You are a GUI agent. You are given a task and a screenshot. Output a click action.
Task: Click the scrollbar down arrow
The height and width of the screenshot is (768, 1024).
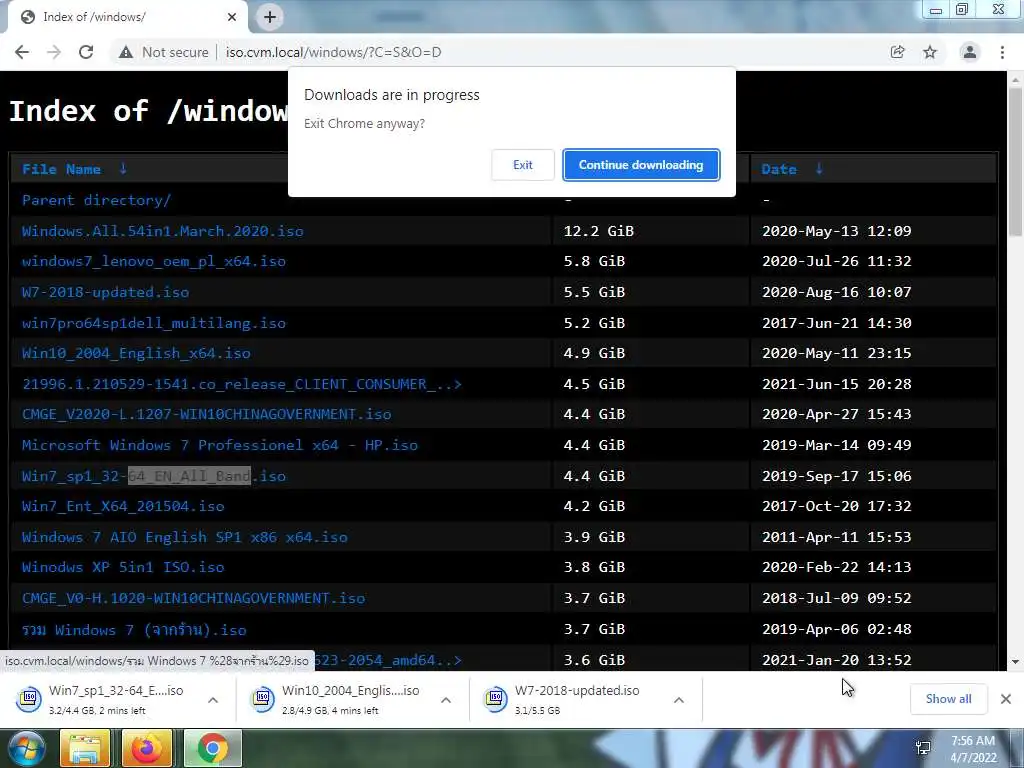[x=1016, y=662]
